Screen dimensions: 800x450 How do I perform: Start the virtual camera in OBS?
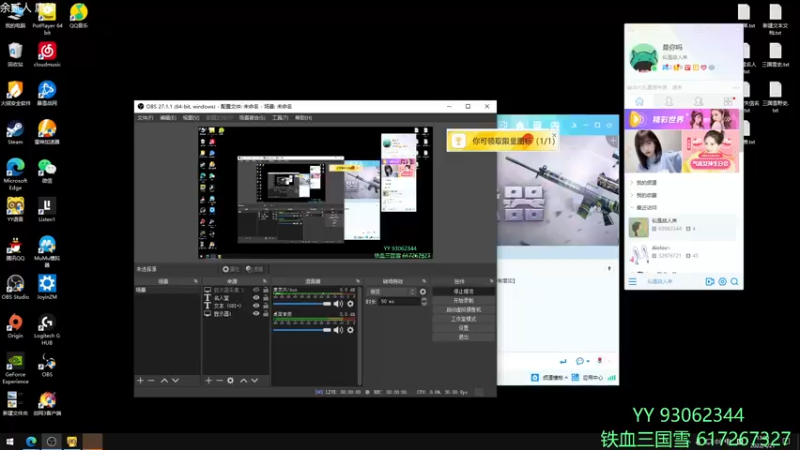pos(463,310)
